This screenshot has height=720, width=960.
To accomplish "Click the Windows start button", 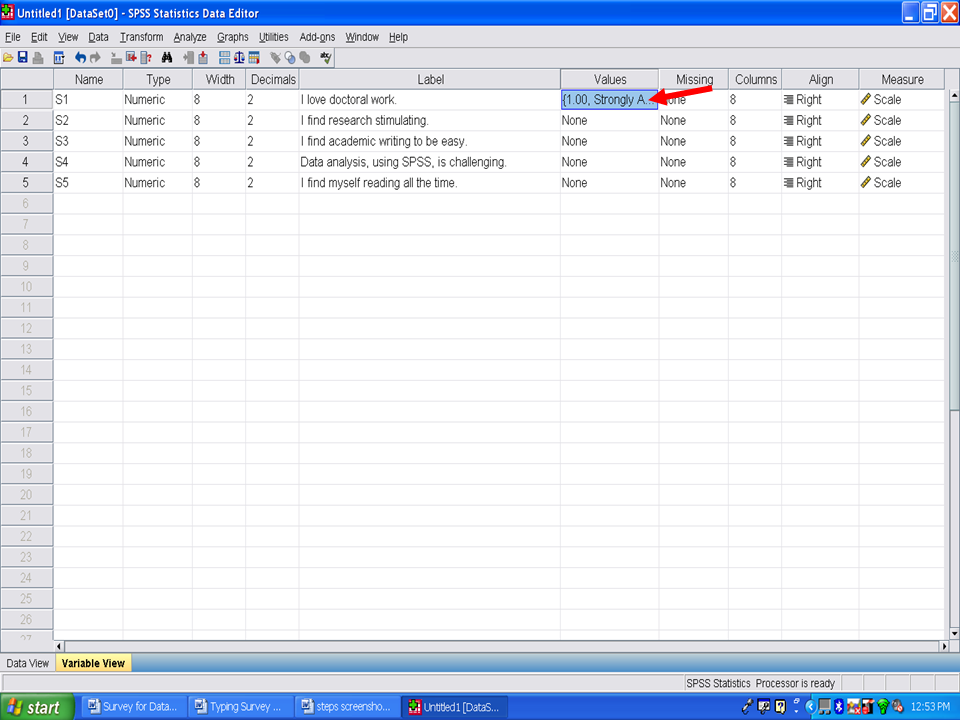I will (x=37, y=707).
